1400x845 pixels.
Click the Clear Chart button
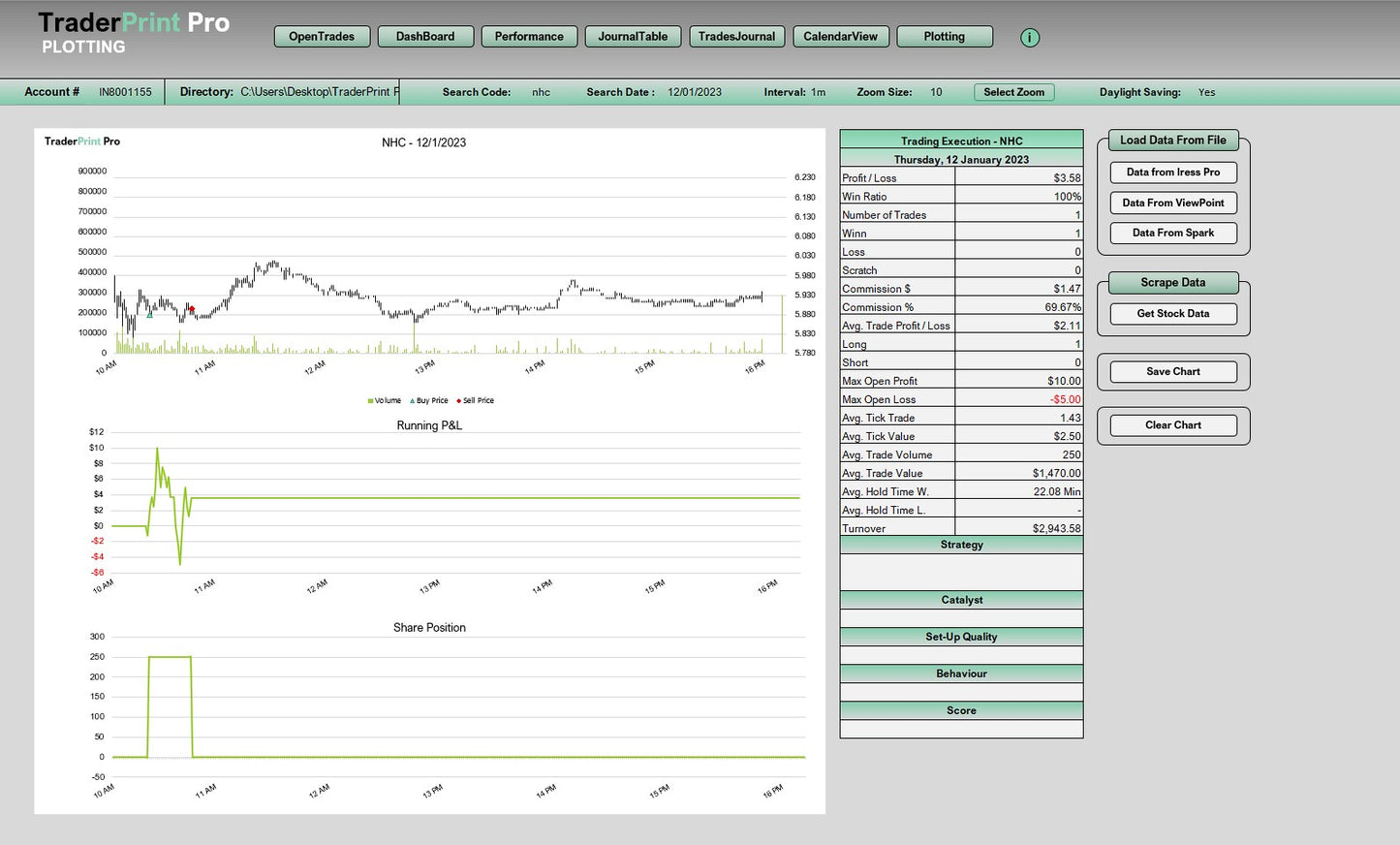tap(1173, 425)
